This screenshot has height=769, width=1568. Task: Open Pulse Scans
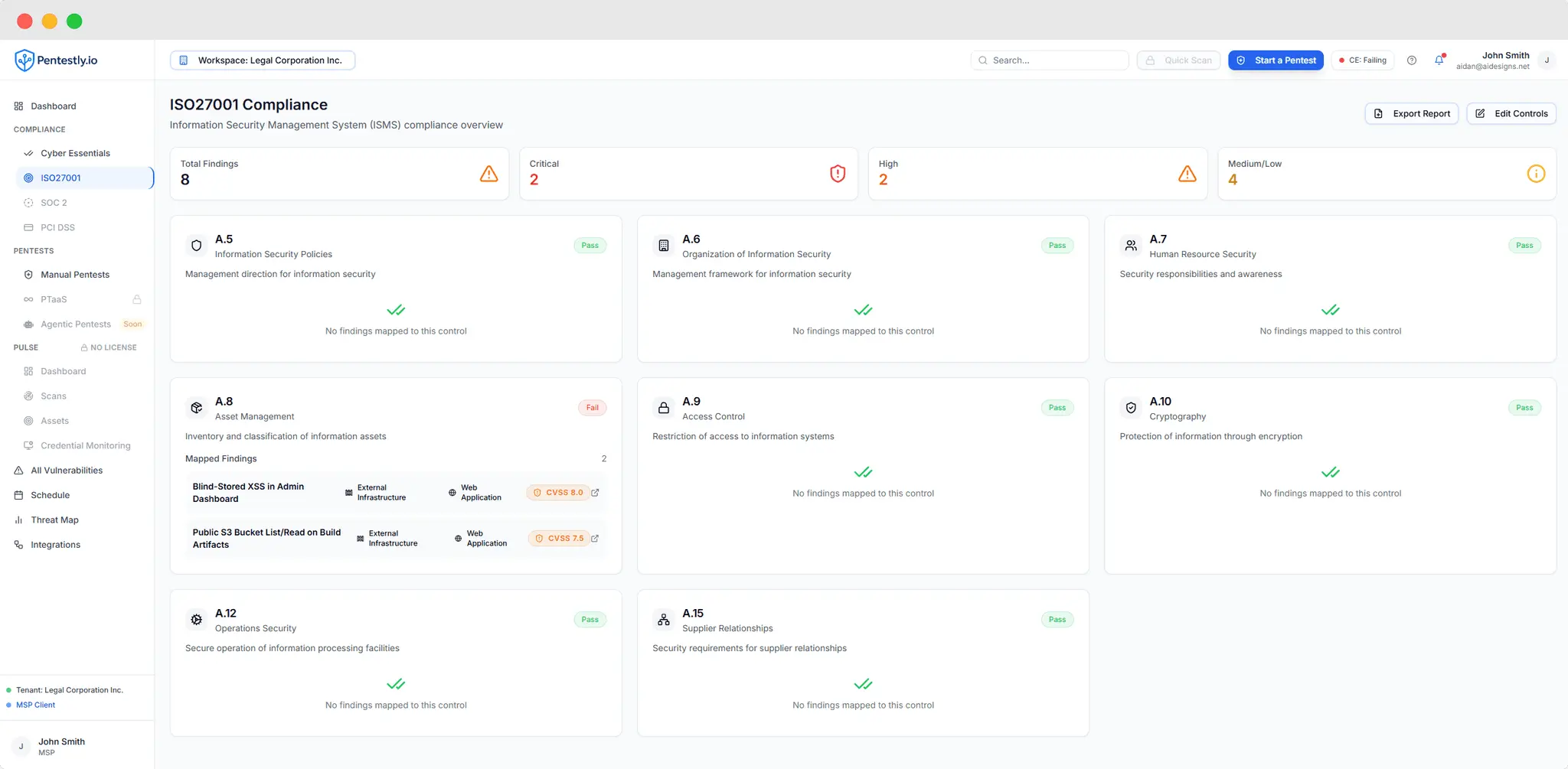pyautogui.click(x=54, y=396)
